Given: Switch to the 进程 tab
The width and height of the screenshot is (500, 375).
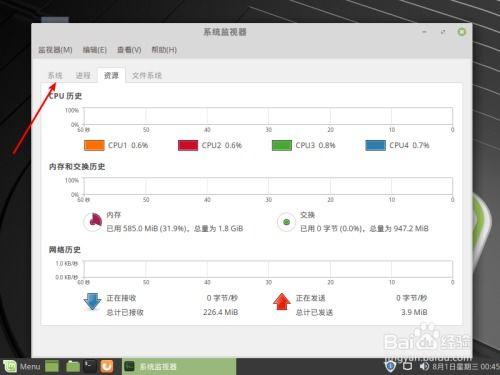Looking at the screenshot, I should pos(83,76).
